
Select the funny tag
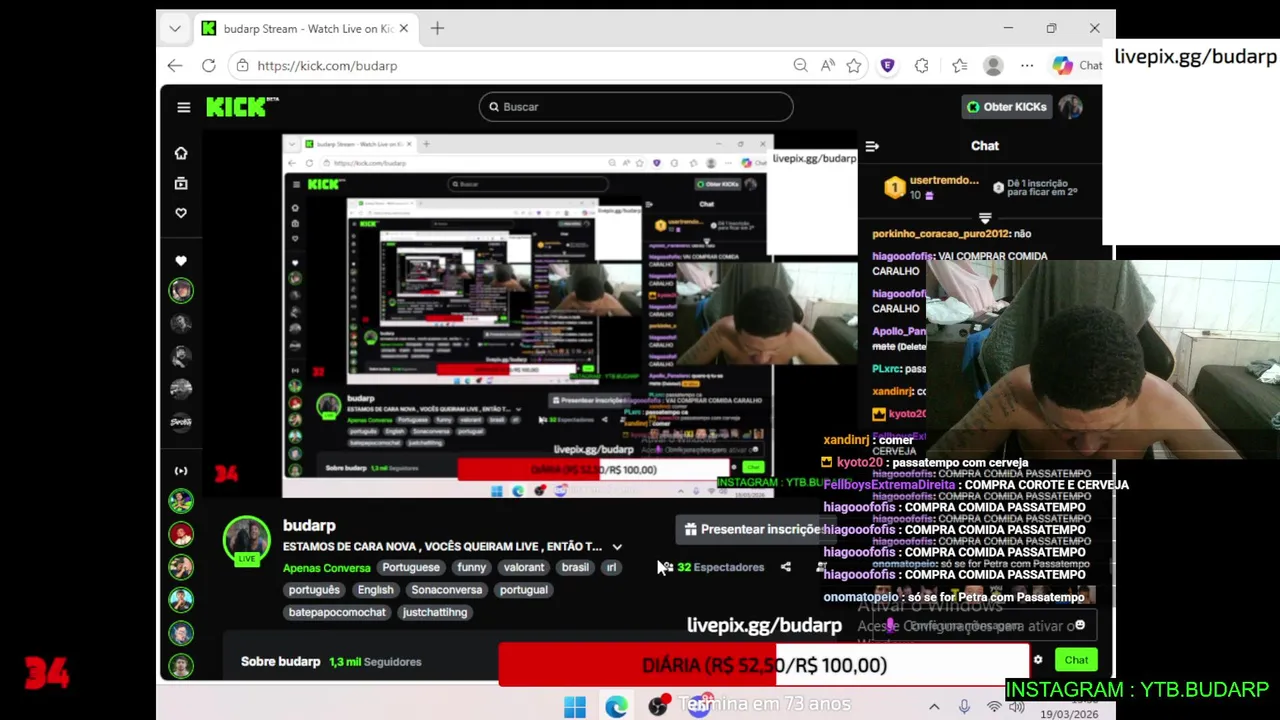[471, 568]
